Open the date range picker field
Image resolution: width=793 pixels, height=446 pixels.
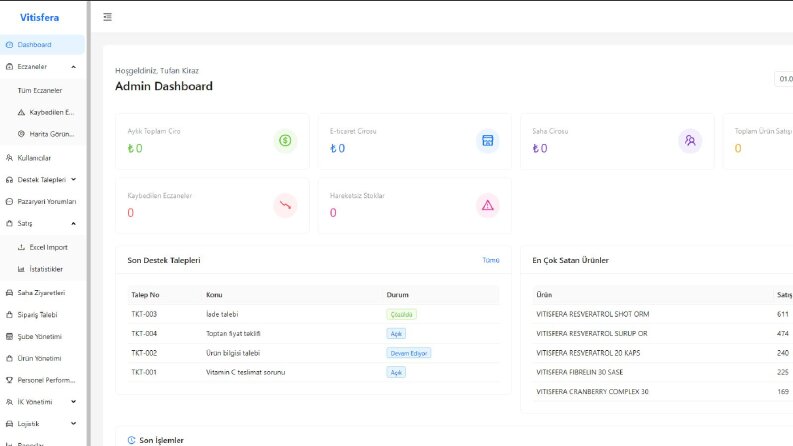pos(784,79)
